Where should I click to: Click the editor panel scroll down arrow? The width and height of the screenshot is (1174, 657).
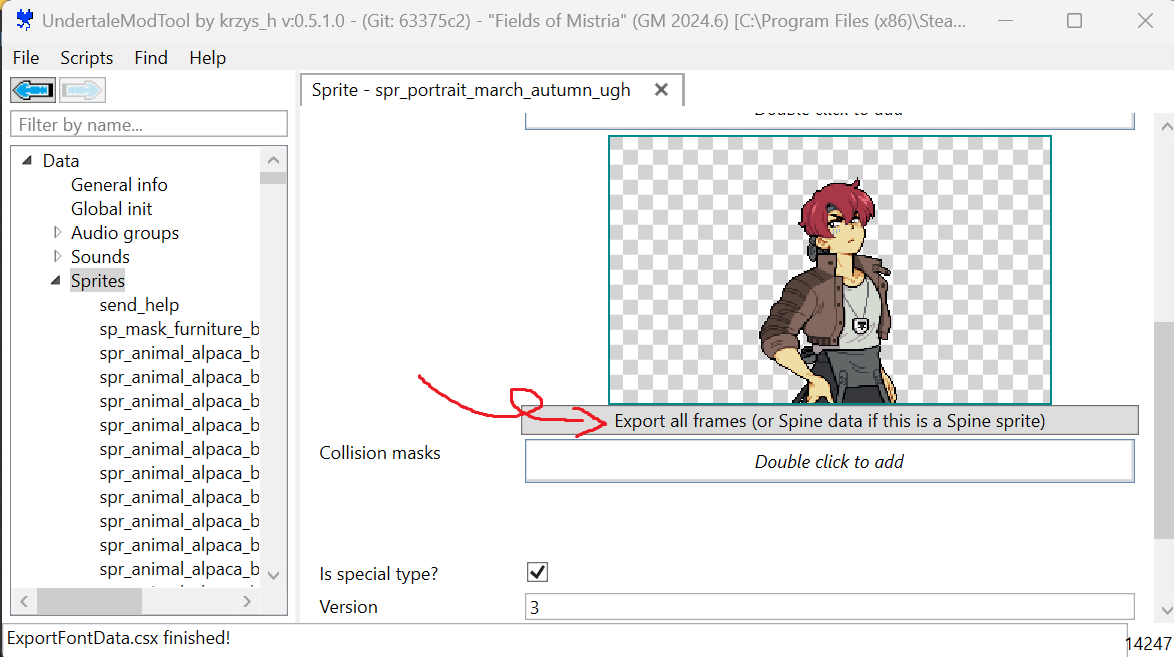(x=1167, y=610)
